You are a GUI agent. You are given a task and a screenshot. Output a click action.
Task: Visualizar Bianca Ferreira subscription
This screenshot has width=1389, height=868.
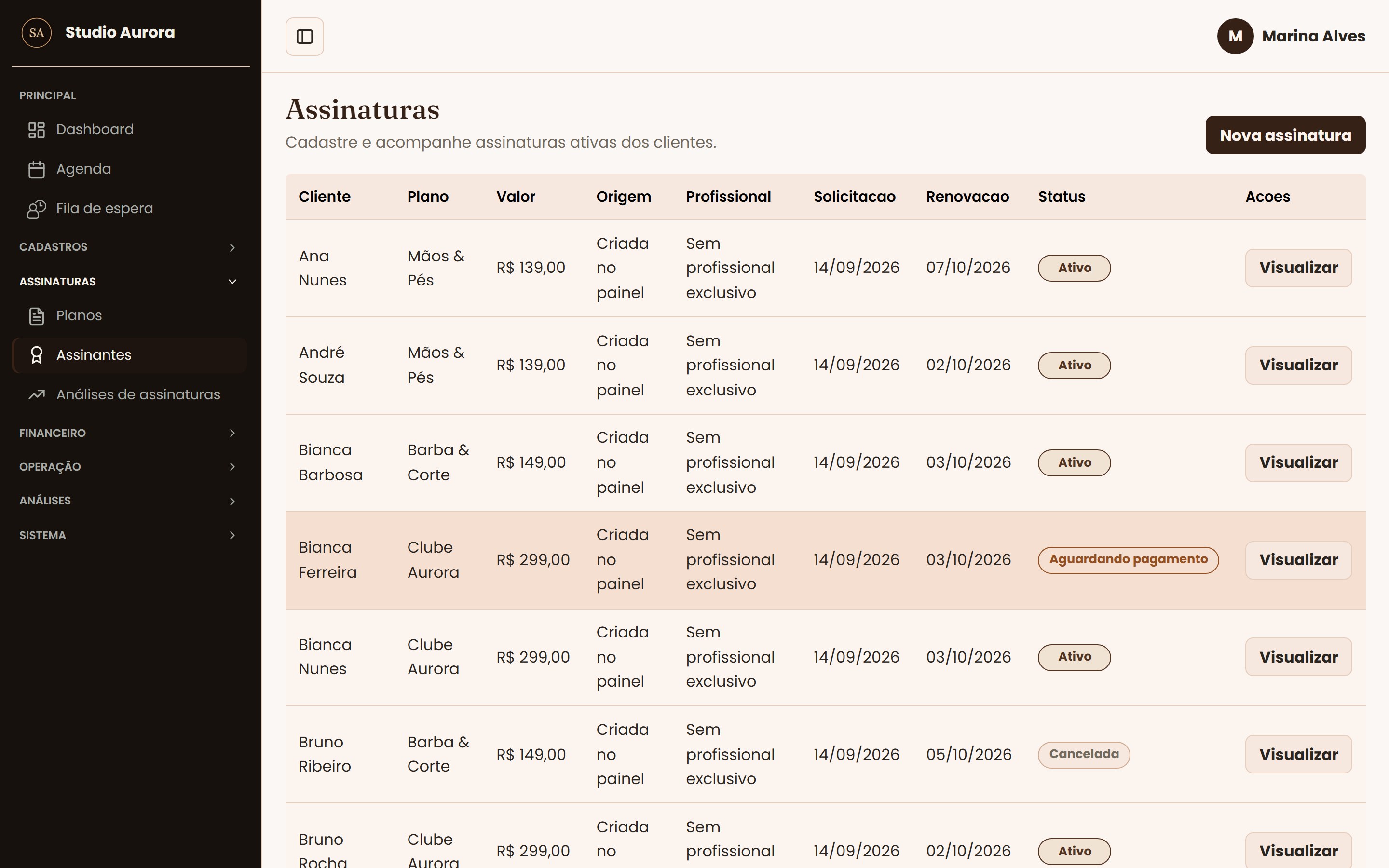1298,560
